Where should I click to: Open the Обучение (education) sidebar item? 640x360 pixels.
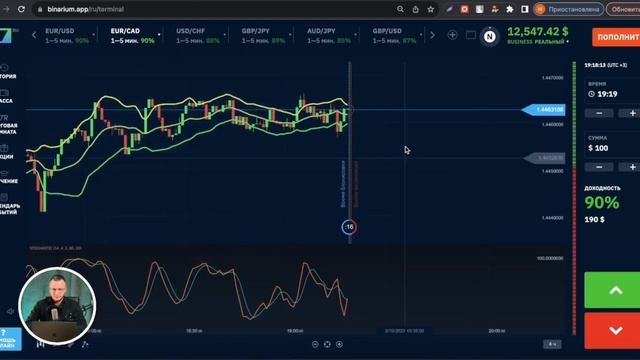click(7, 177)
